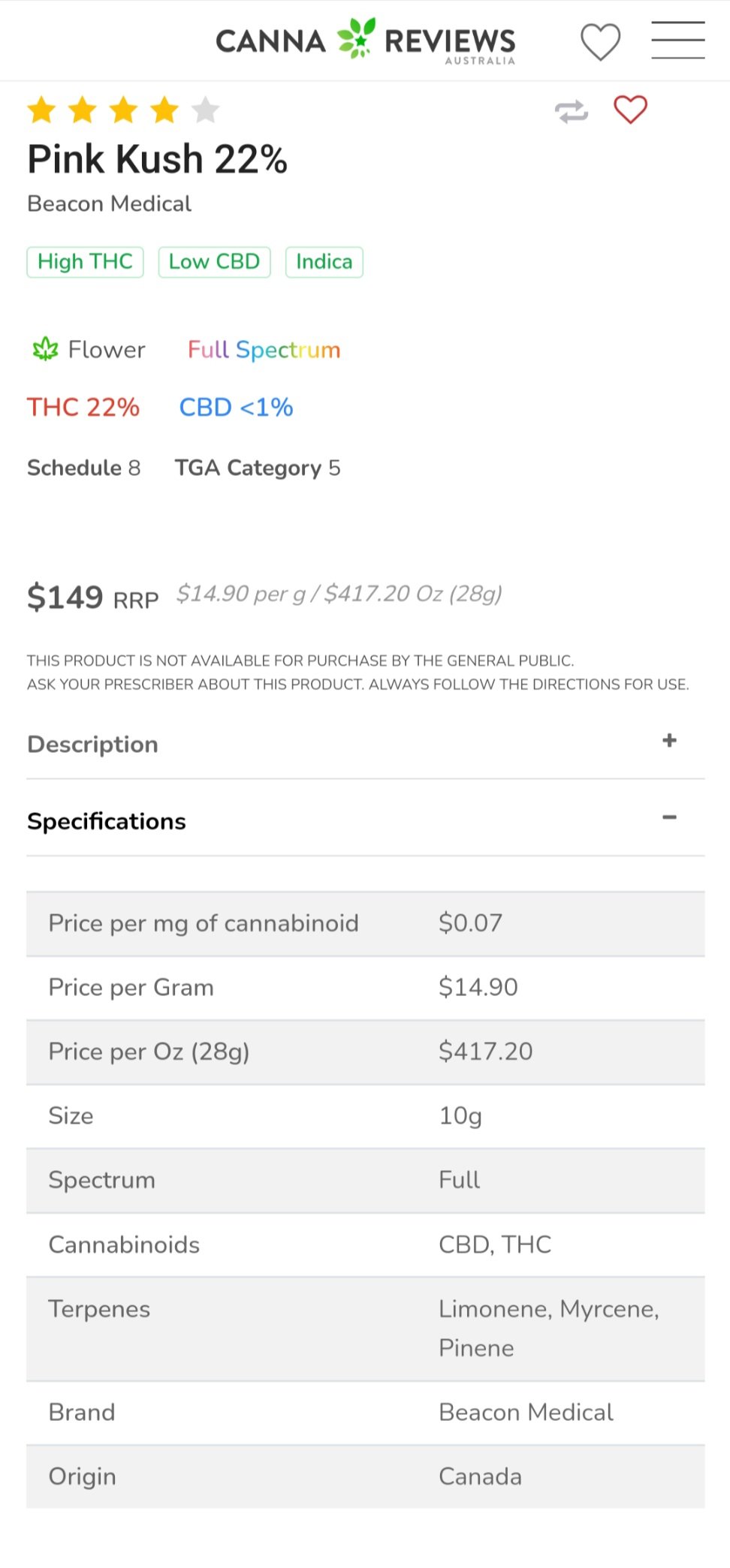Select the Indica tag
This screenshot has width=730, height=1568.
click(324, 262)
